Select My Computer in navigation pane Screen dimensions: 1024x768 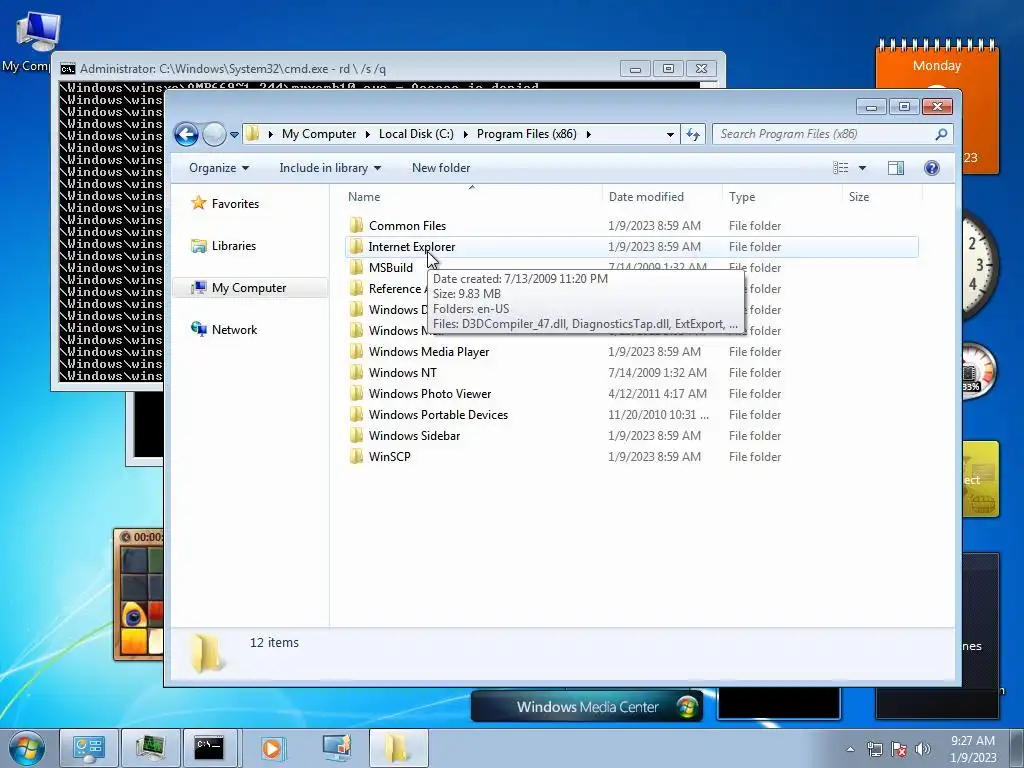point(249,288)
